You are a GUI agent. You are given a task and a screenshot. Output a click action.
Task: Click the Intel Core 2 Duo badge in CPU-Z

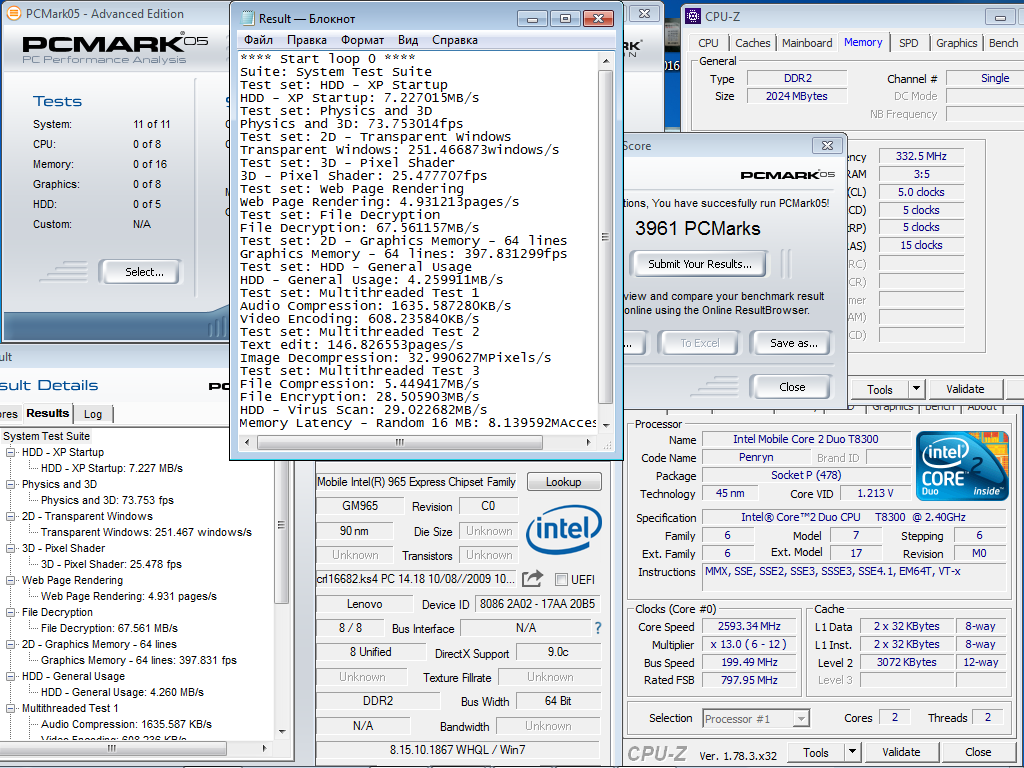coord(962,466)
